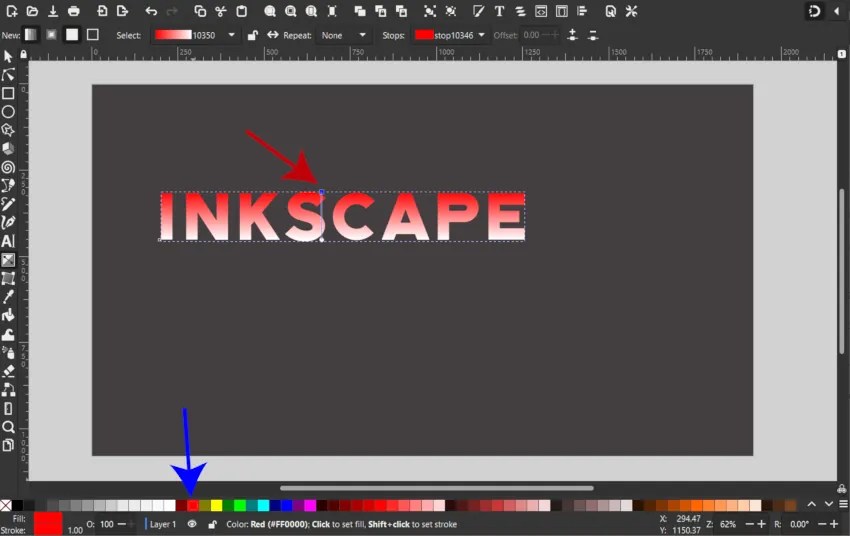Select the Paint bucket tool

point(8,315)
